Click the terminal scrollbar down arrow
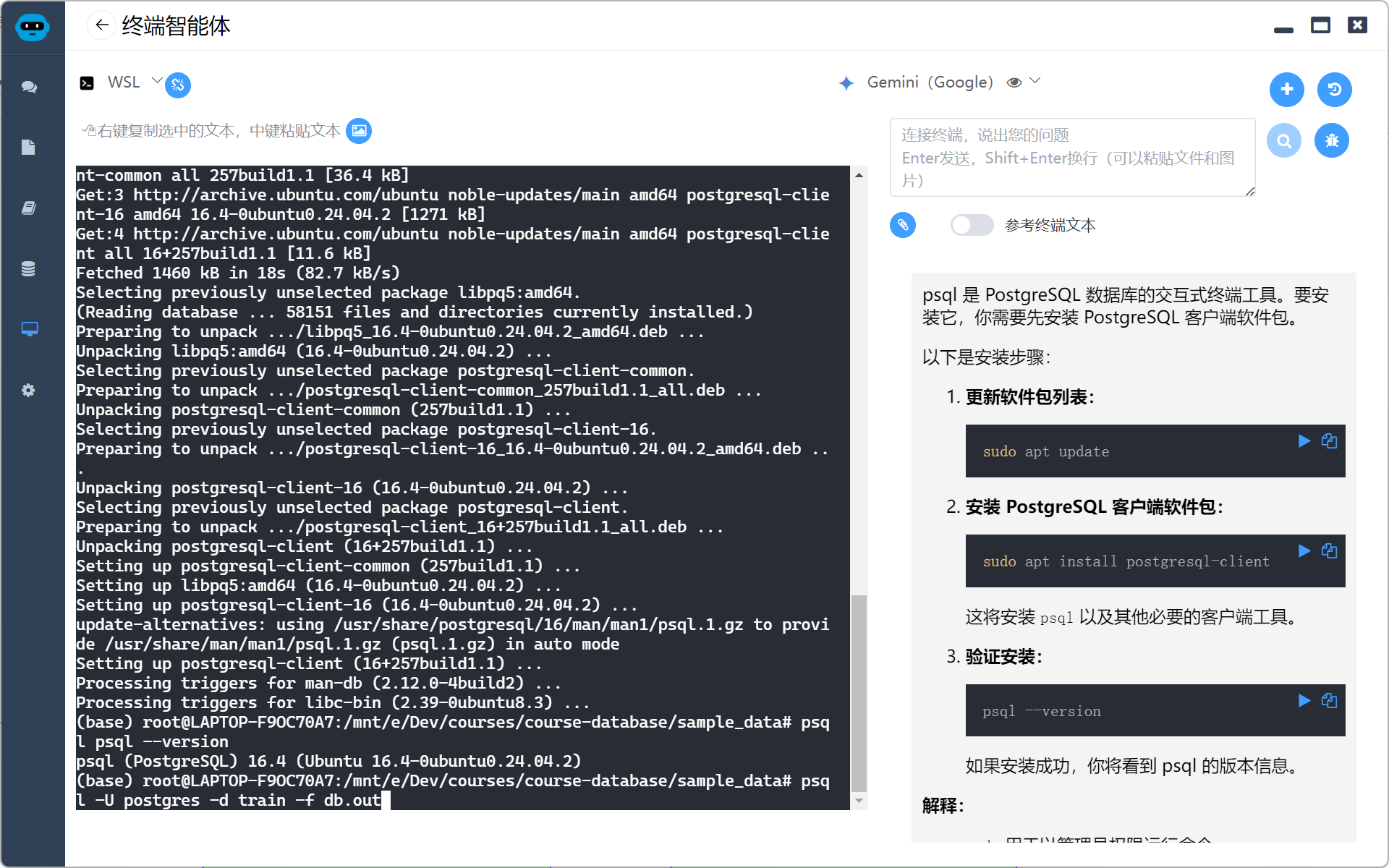Image resolution: width=1389 pixels, height=868 pixels. click(859, 801)
